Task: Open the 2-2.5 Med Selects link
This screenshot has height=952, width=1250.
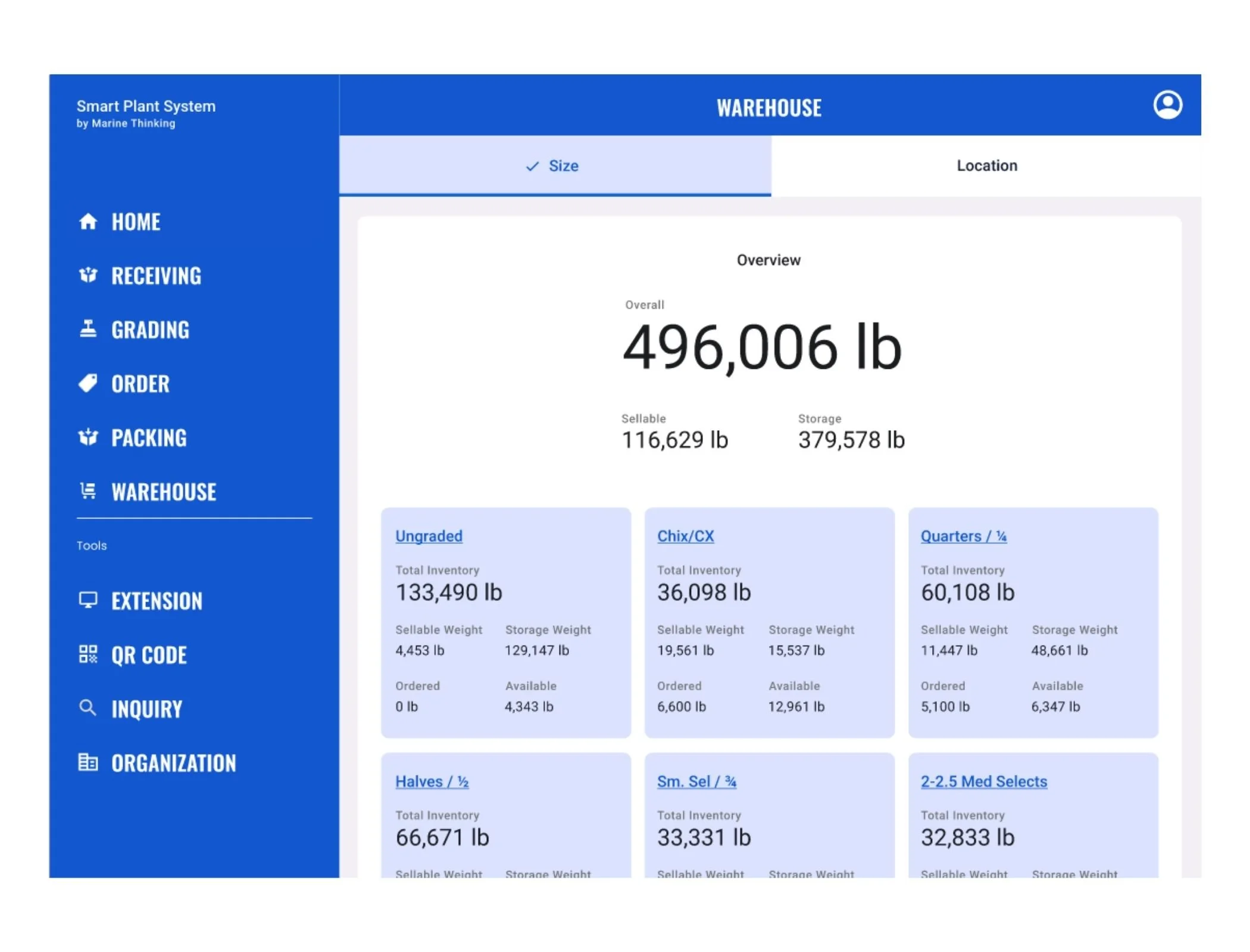Action: pos(983,781)
